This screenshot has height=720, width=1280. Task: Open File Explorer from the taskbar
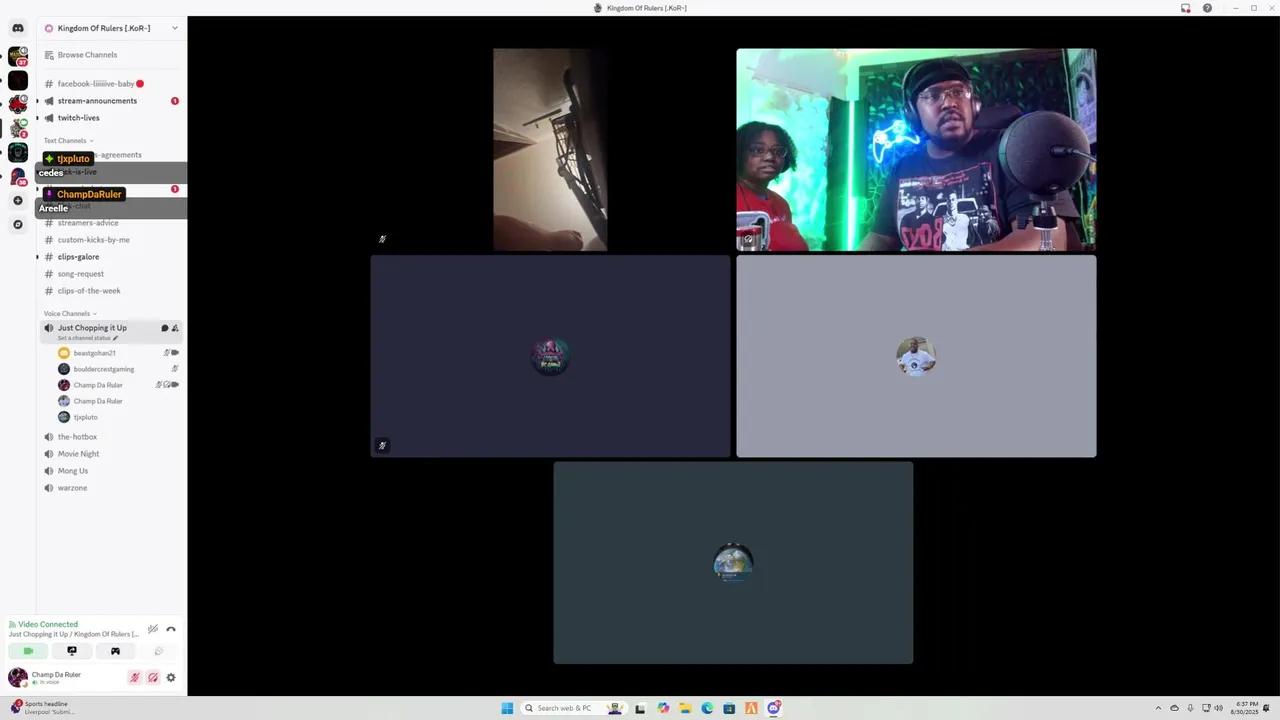tap(685, 708)
